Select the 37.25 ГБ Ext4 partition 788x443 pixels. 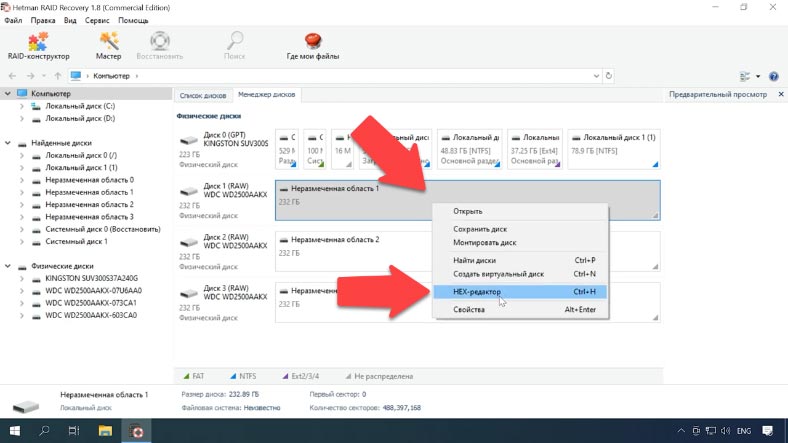click(x=534, y=149)
